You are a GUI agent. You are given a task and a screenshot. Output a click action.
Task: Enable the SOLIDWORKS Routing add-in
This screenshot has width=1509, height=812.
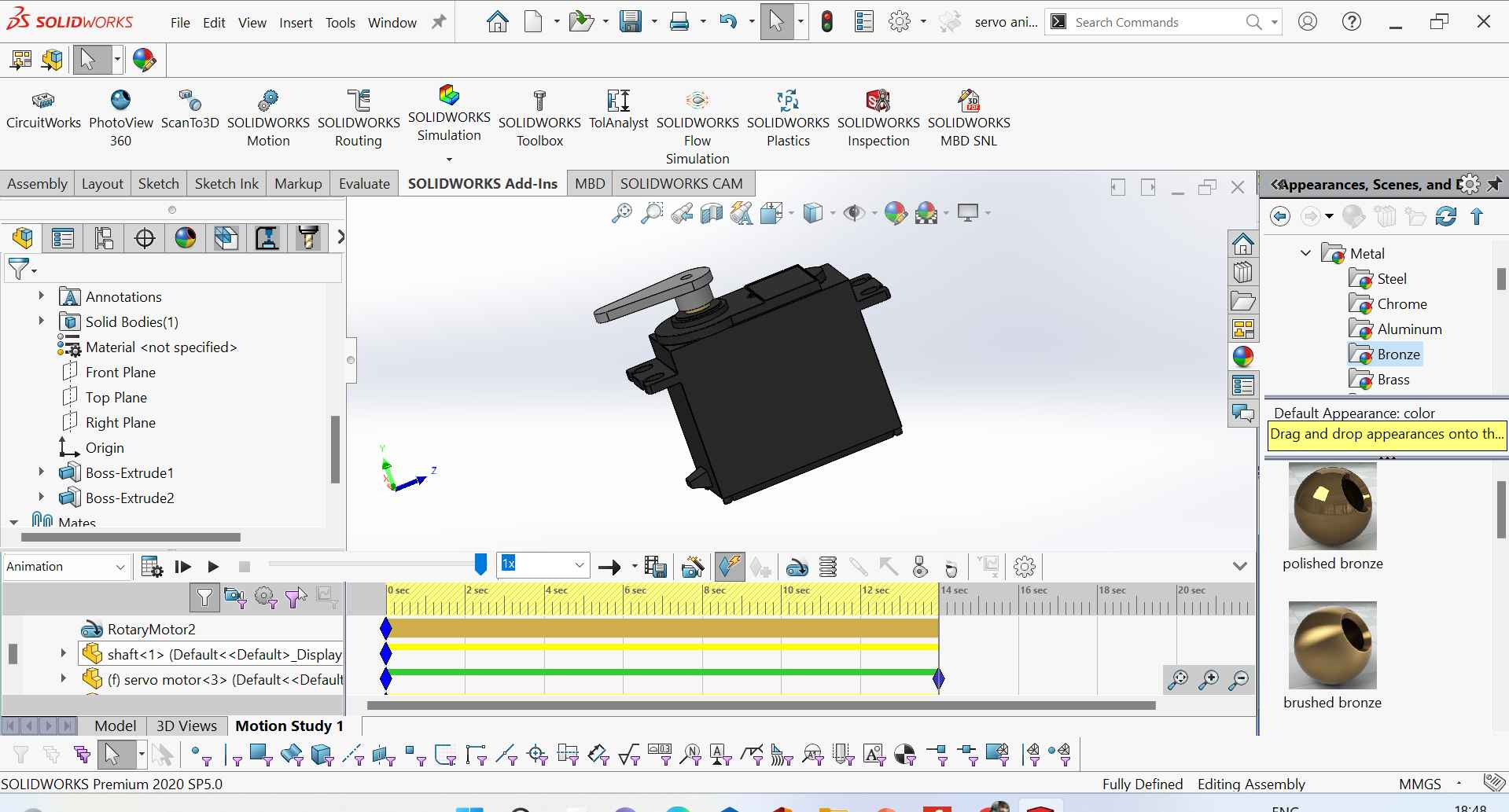(x=359, y=119)
